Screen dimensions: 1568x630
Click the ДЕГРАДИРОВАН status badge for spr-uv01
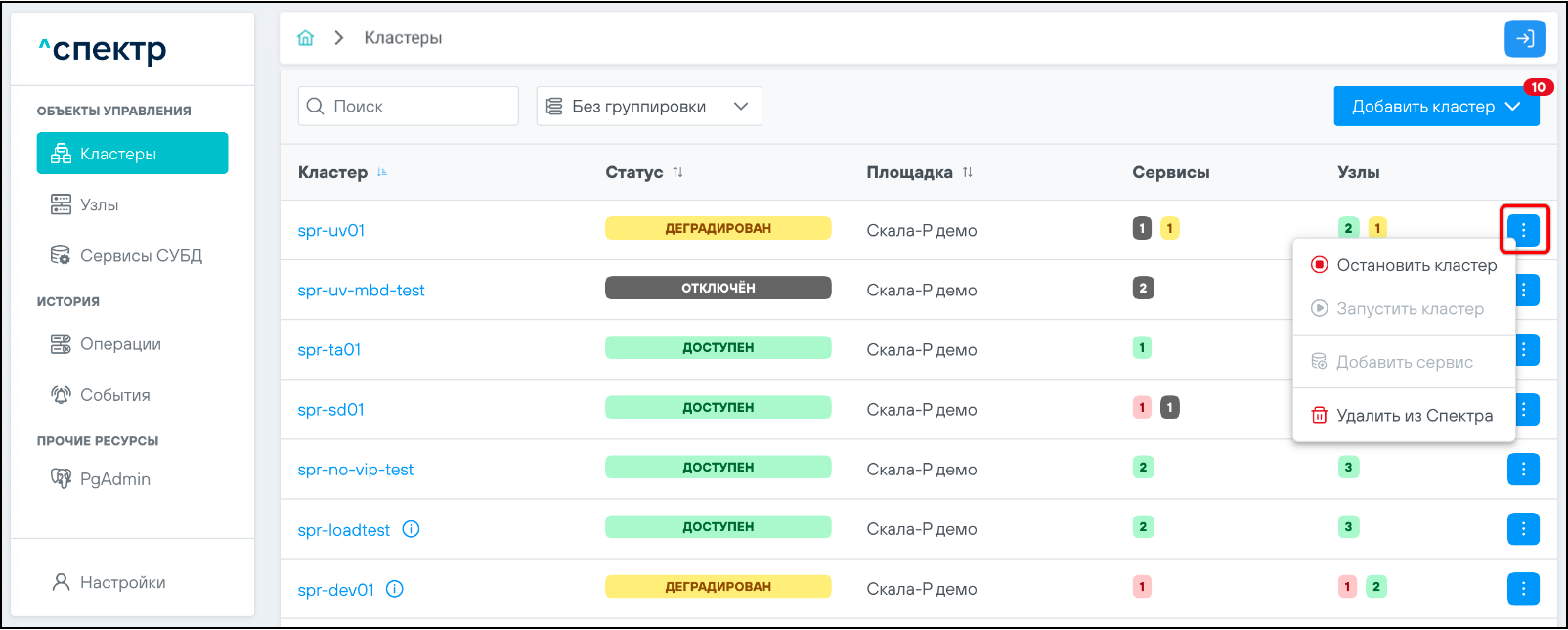pos(718,229)
